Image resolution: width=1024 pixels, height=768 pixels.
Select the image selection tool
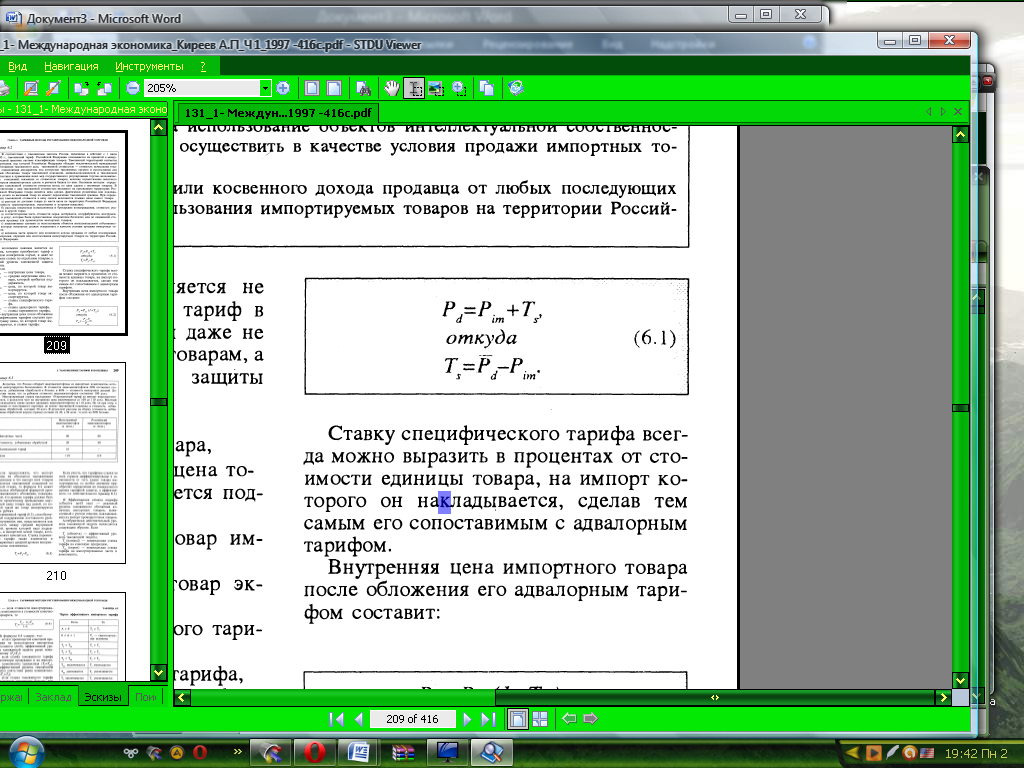click(x=436, y=88)
